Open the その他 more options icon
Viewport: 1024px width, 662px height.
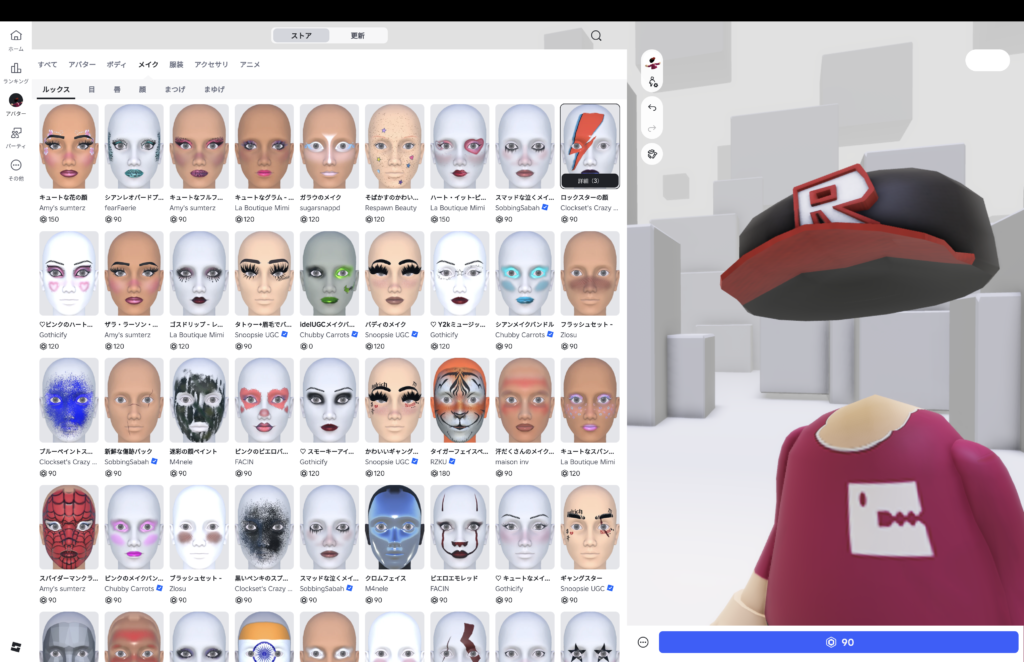[15, 166]
